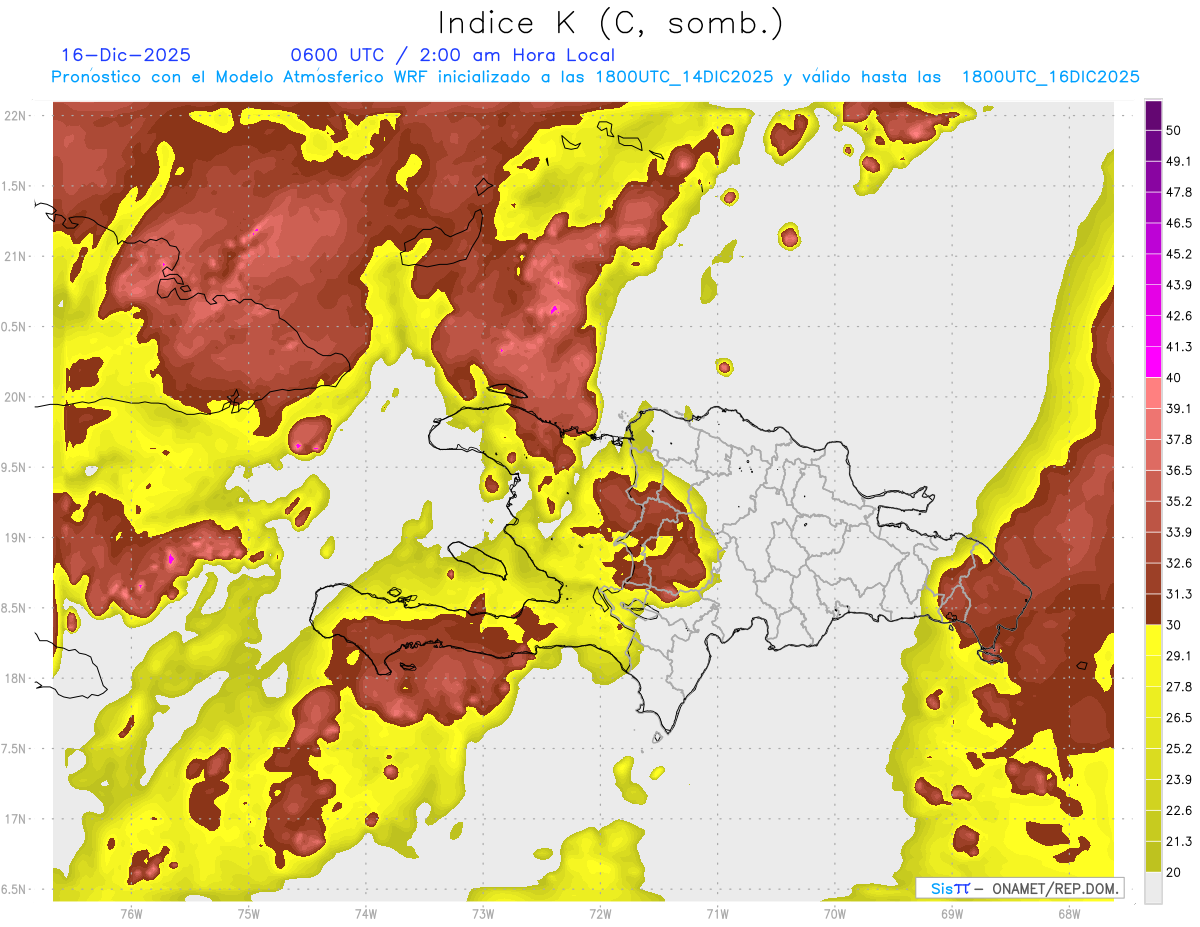Image resolution: width=1200 pixels, height=927 pixels.
Task: Click the color bar value "25.2"
Action: pyautogui.click(x=1180, y=748)
